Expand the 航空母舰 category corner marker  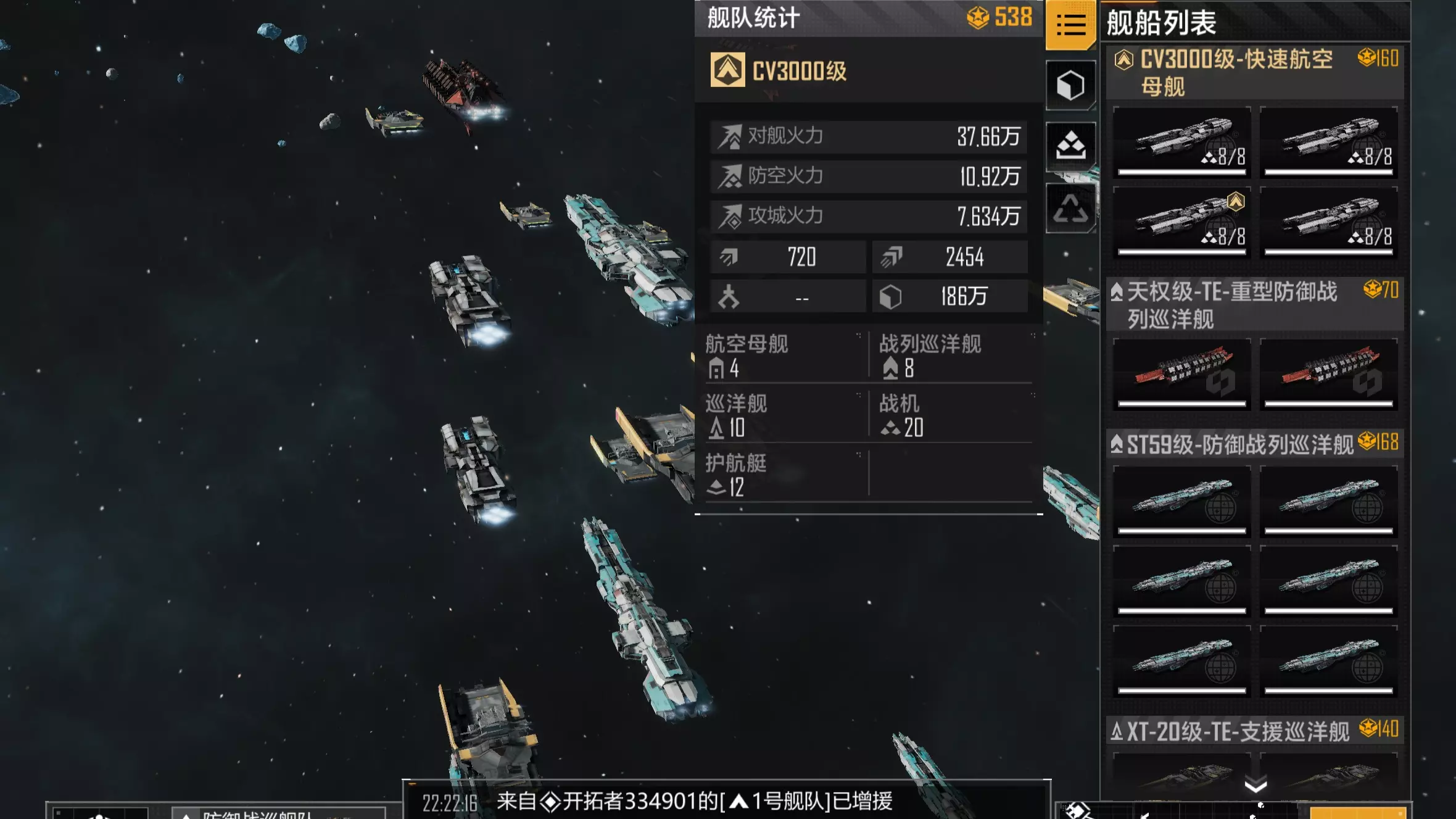click(x=858, y=335)
